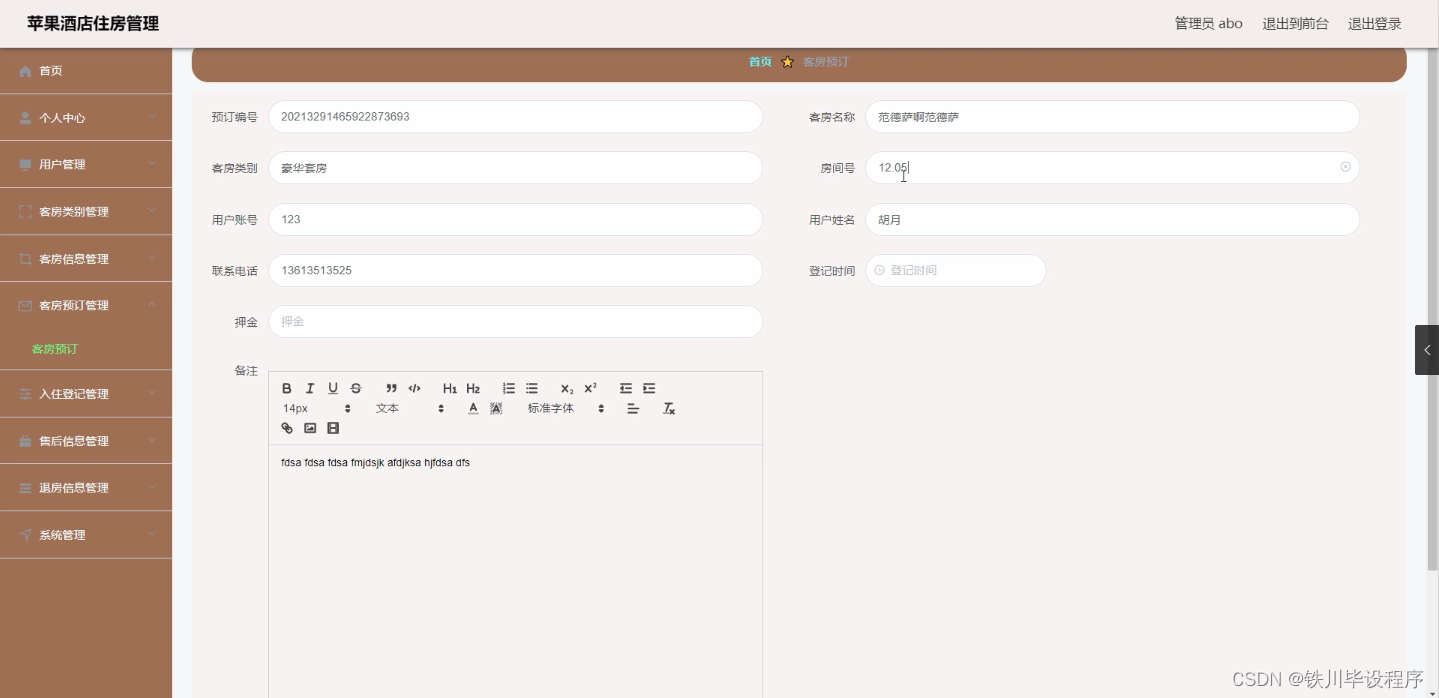Viewport: 1439px width, 698px height.
Task: Insert a video into the editor
Action: pyautogui.click(x=333, y=428)
